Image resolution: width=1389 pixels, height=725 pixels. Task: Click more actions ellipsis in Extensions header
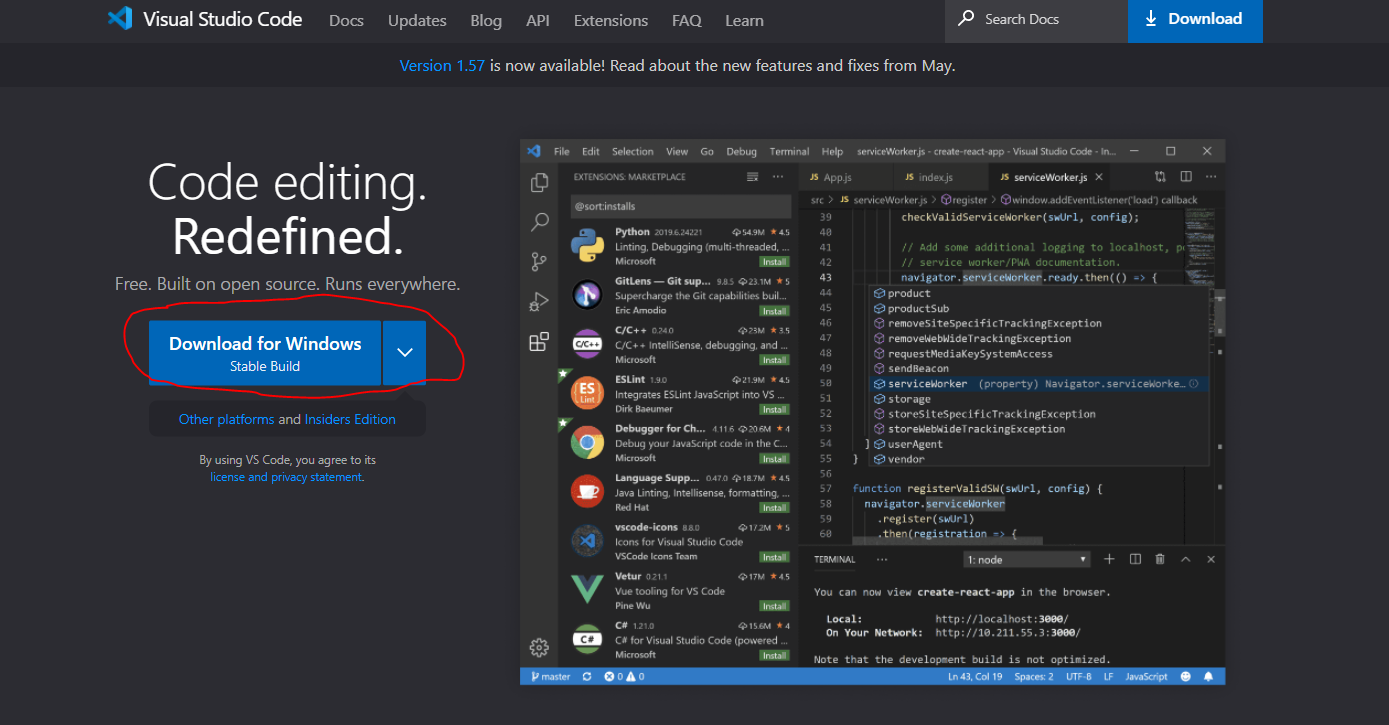click(x=778, y=177)
